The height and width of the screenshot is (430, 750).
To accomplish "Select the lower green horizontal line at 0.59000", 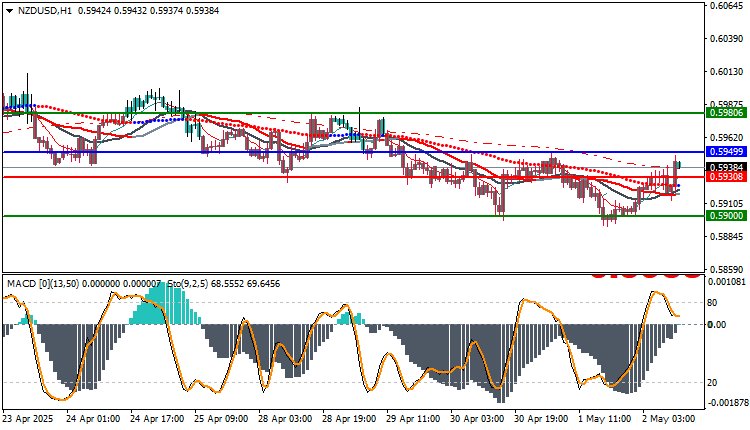I will tap(353, 216).
